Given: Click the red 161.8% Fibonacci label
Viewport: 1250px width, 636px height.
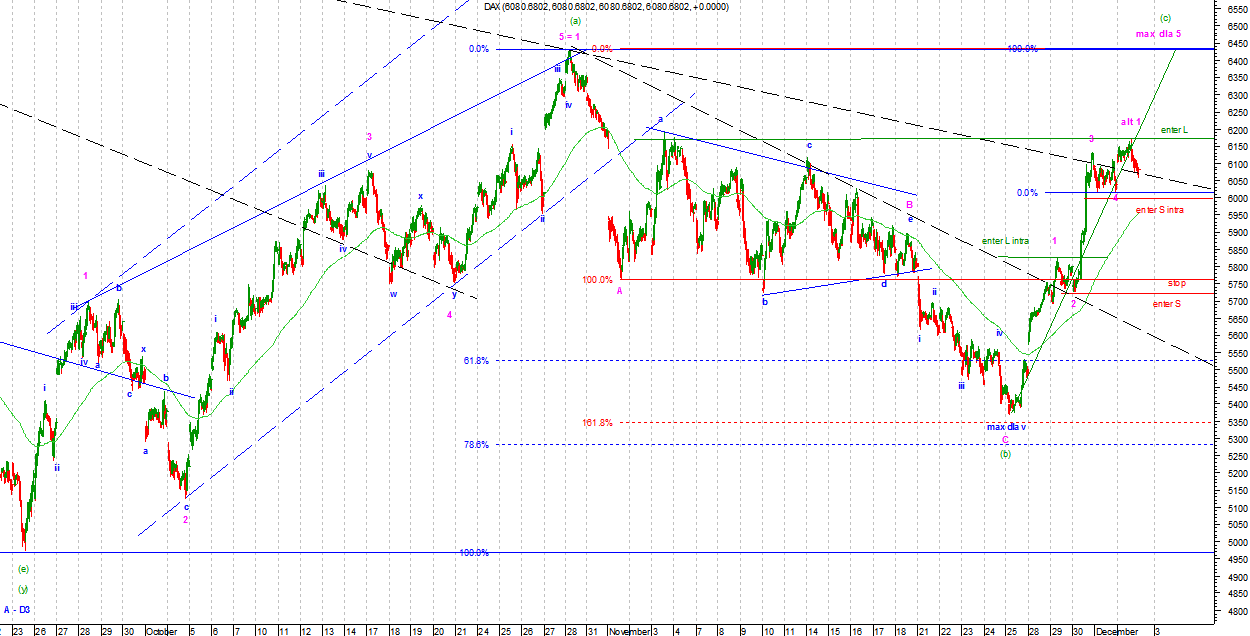Looking at the screenshot, I should coord(598,423).
